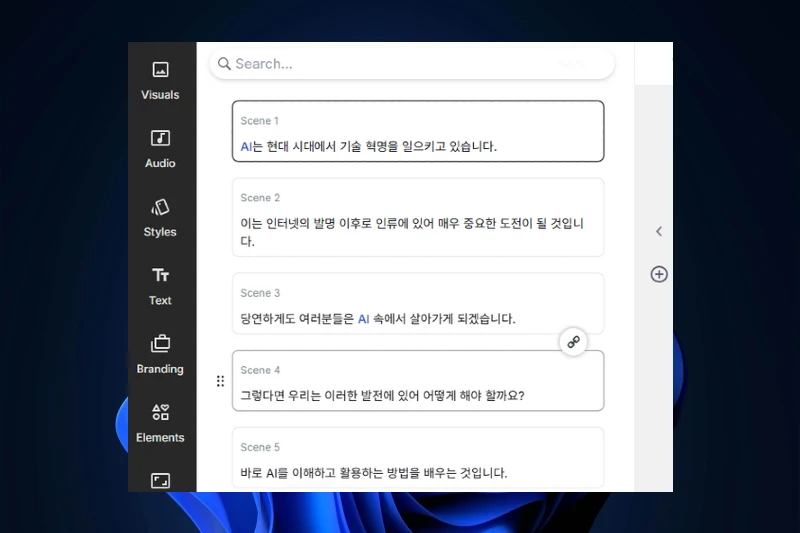Click the link icon above Scene 4
The width and height of the screenshot is (800, 533).
(x=573, y=342)
